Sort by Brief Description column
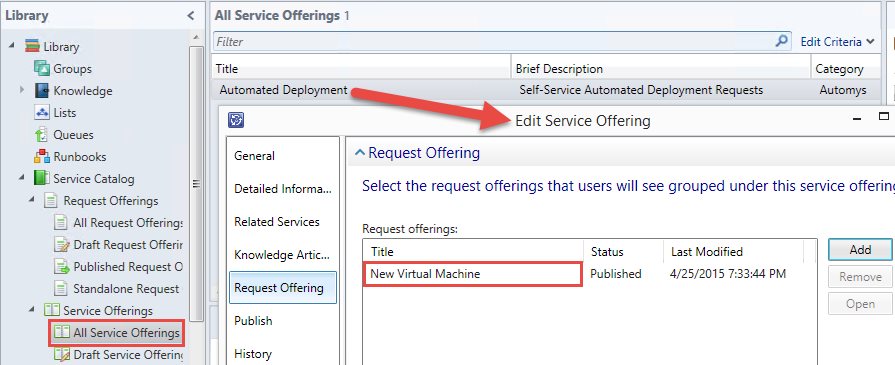Image resolution: width=895 pixels, height=365 pixels. coord(660,69)
